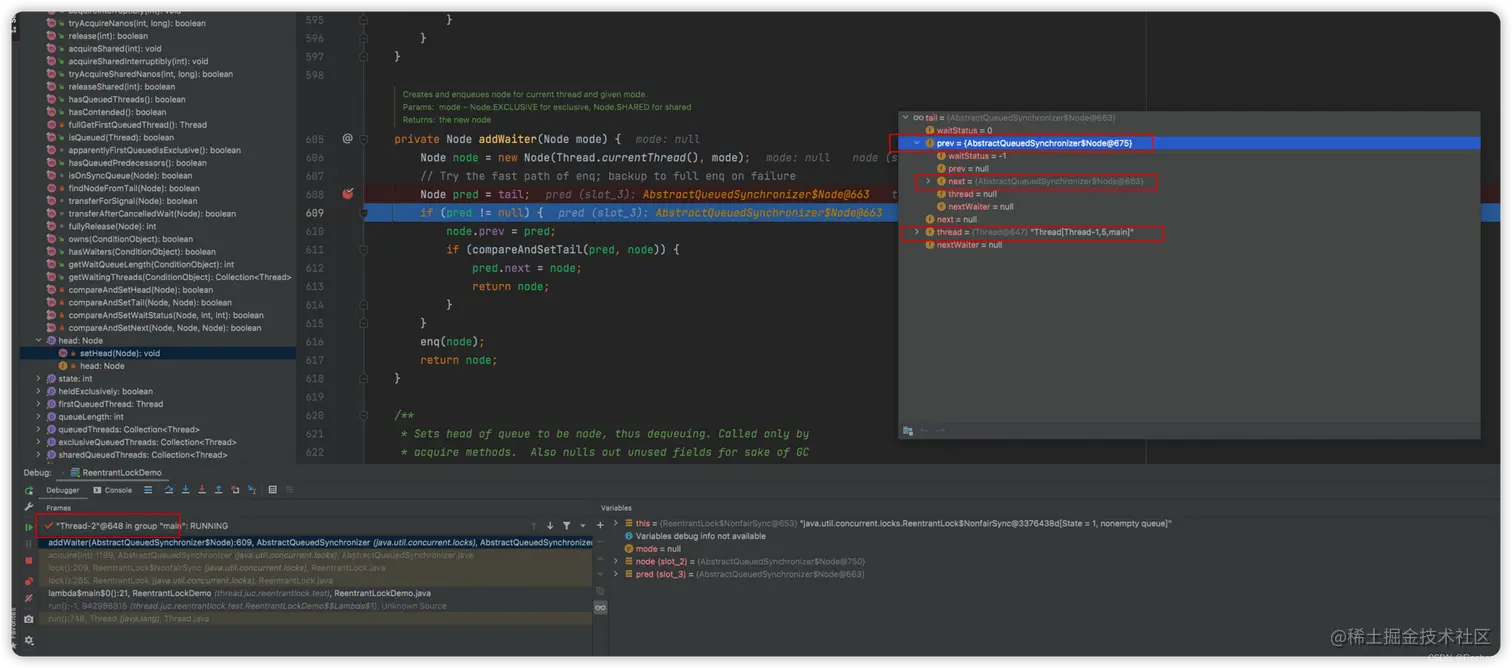
Task: Switch to the Debugger tab
Action: (x=62, y=490)
